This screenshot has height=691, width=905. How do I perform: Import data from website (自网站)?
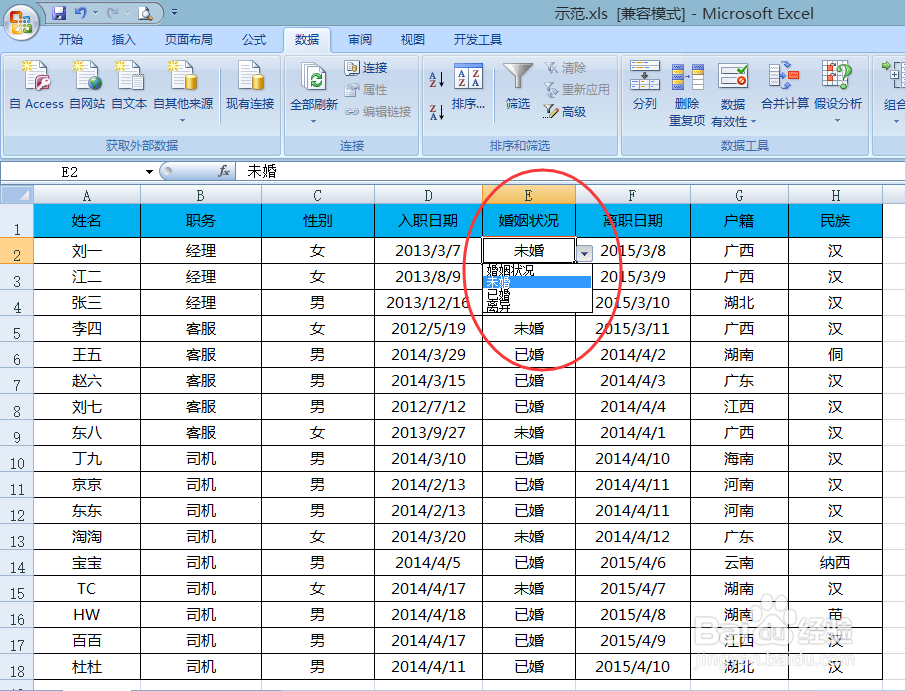pos(87,85)
